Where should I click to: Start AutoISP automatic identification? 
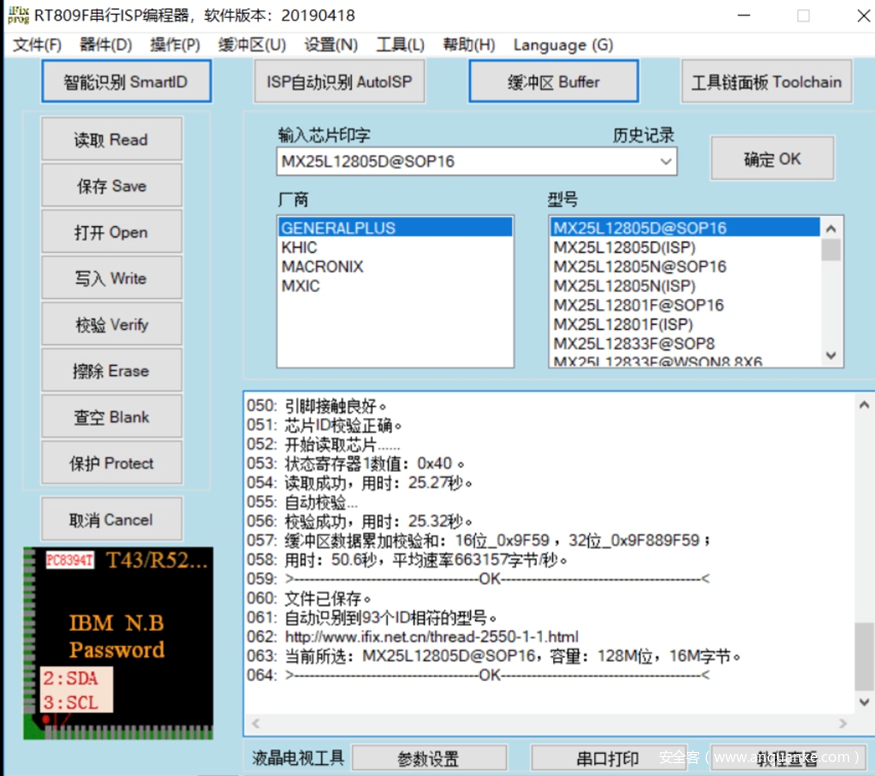(339, 81)
